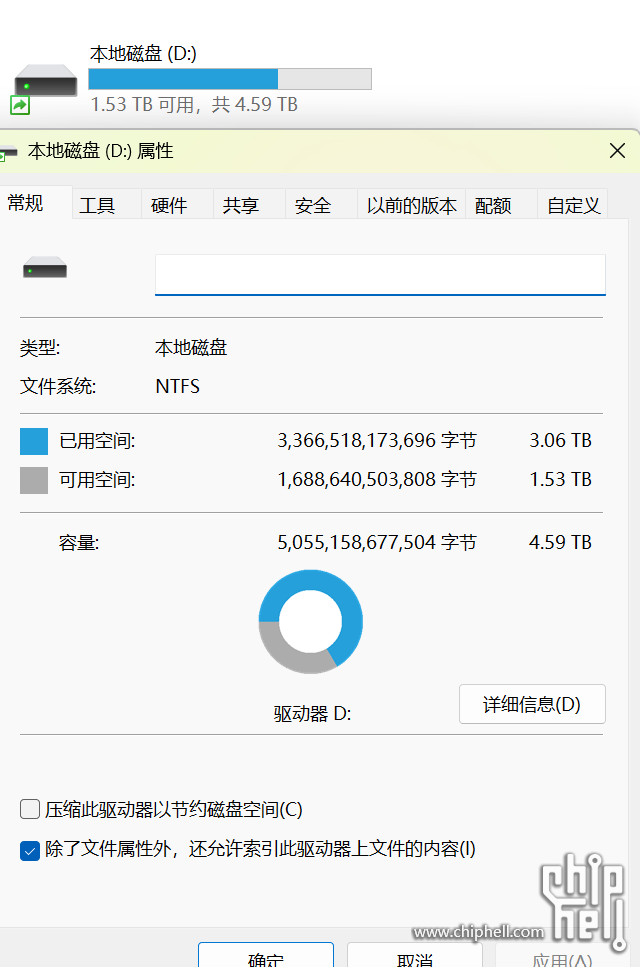The width and height of the screenshot is (640, 967).
Task: Click the D: drive capacity usage bar
Action: coord(230,79)
